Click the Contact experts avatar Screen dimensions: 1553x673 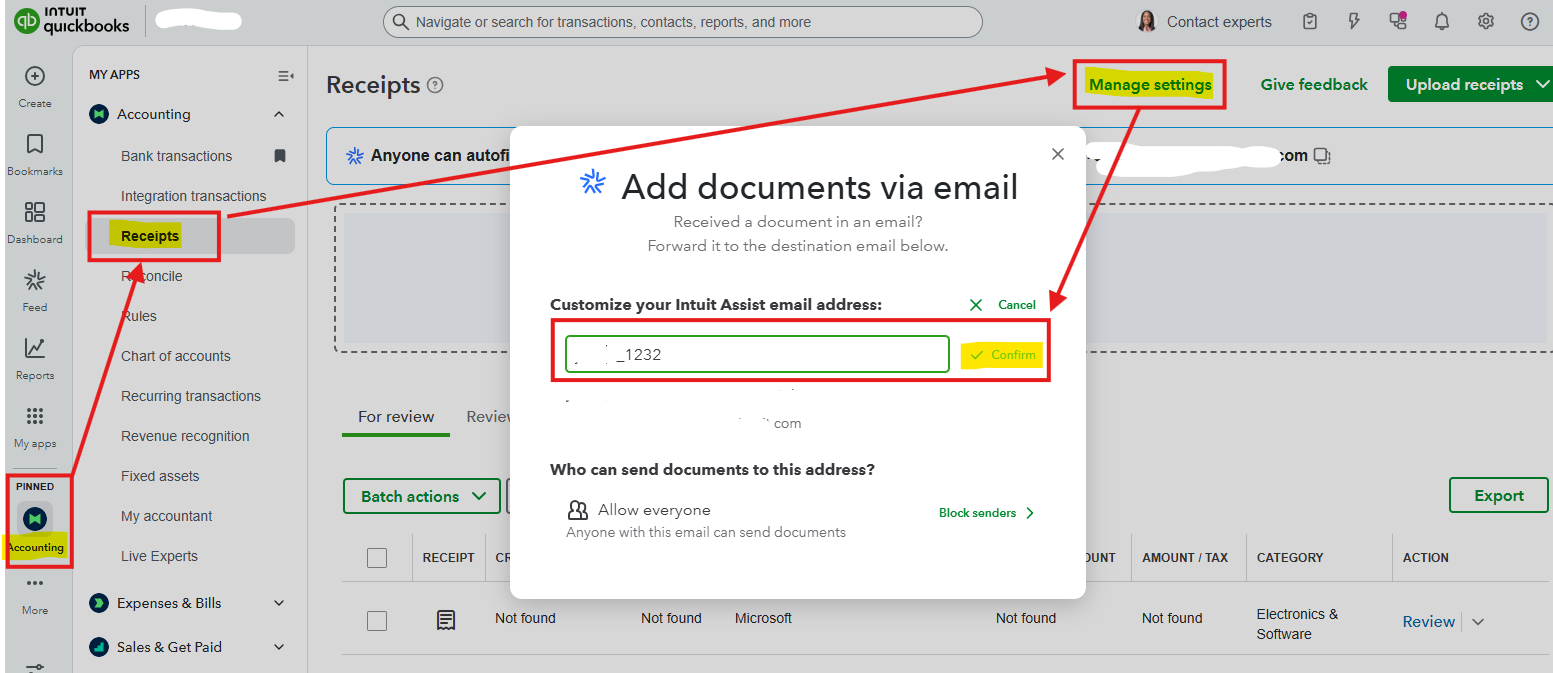coord(1147,21)
